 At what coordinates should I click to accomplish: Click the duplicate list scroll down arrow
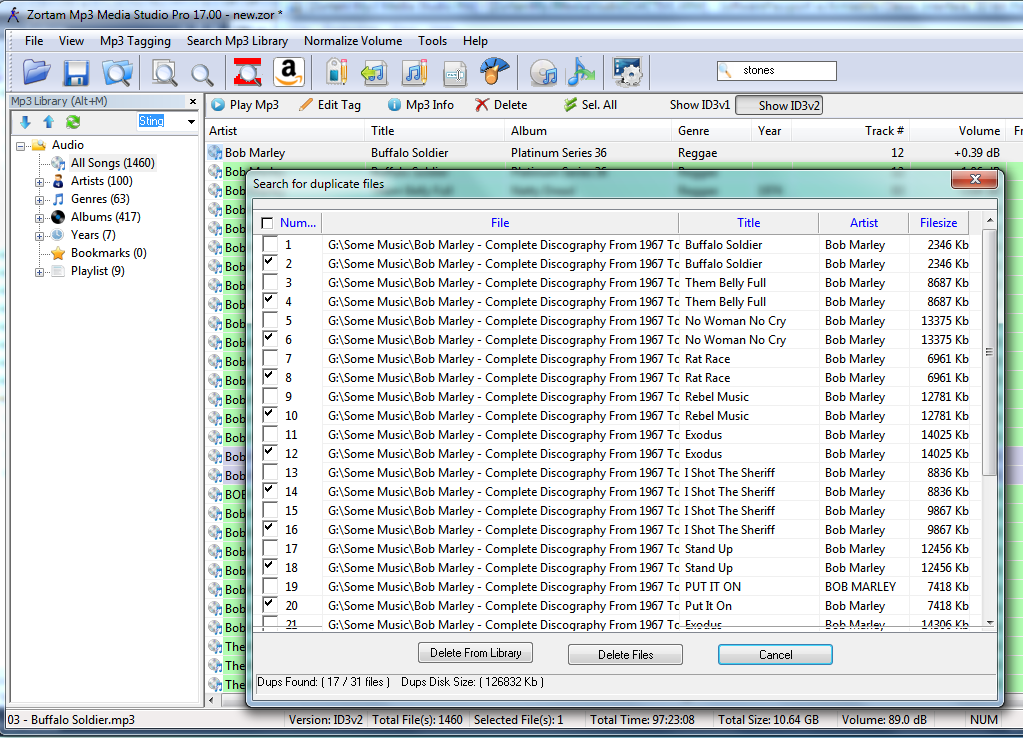click(990, 623)
